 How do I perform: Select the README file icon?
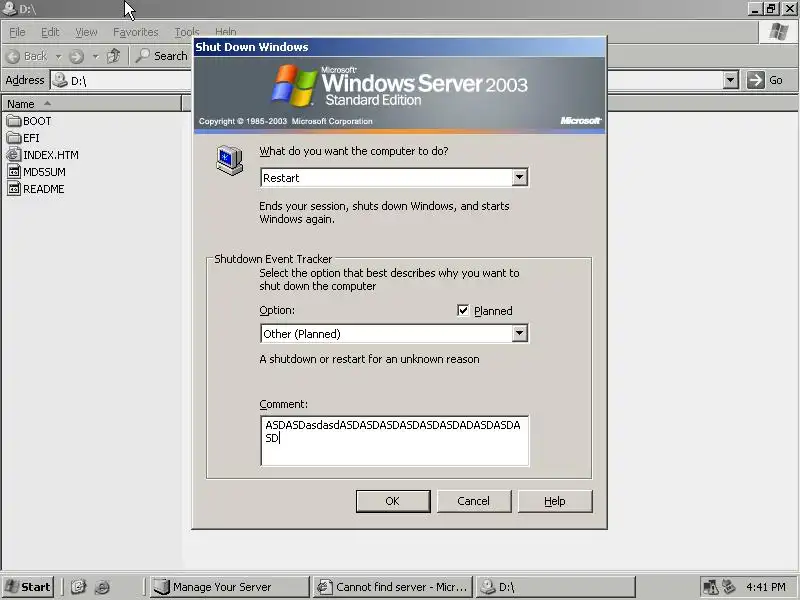[x=14, y=189]
